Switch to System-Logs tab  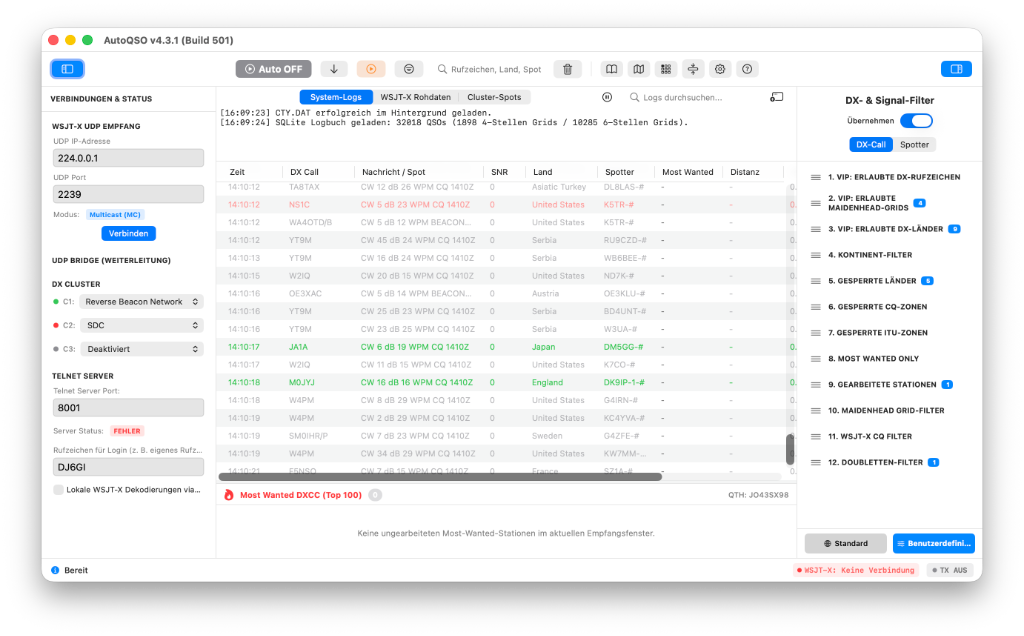point(336,97)
